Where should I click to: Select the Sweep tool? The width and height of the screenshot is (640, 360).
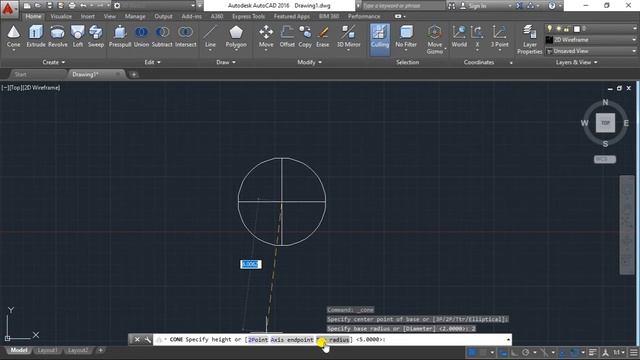(x=96, y=37)
